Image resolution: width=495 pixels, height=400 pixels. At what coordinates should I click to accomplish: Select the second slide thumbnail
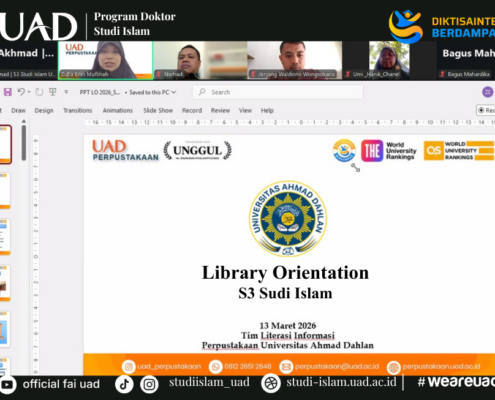tap(5, 190)
